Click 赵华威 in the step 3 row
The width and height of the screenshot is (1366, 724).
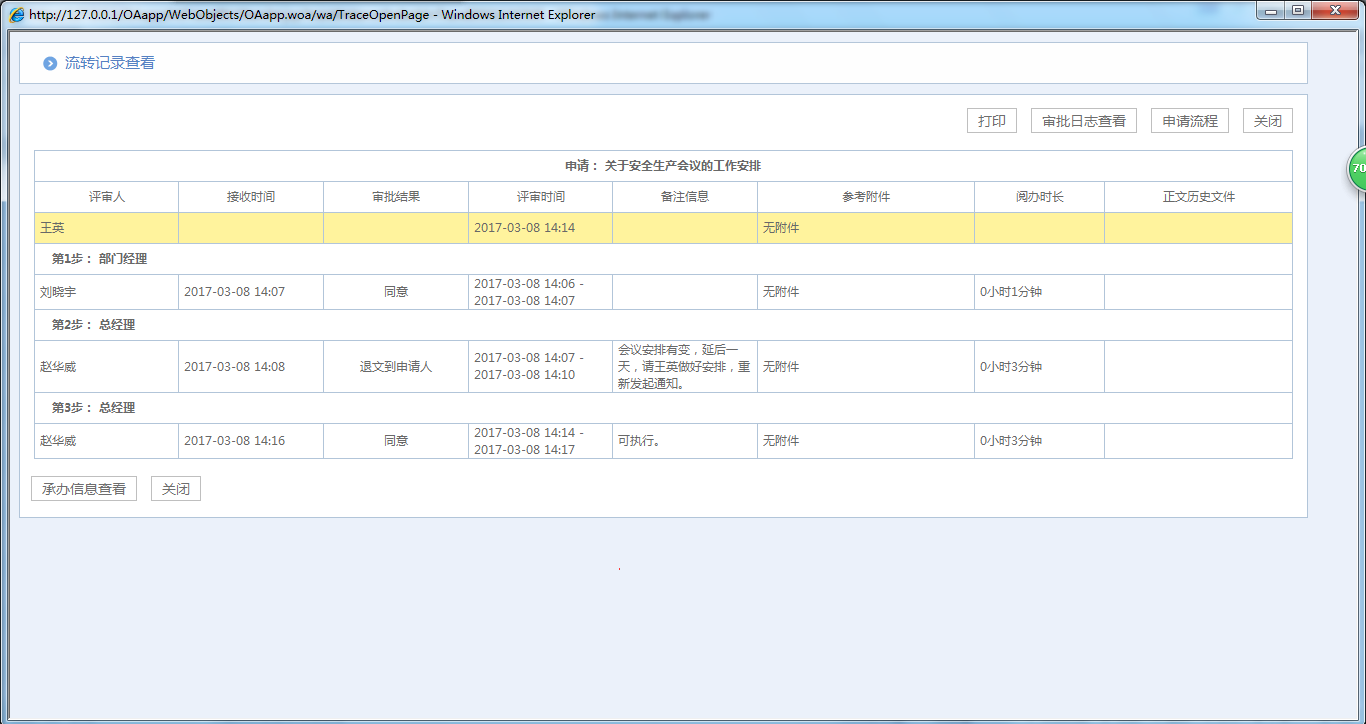58,441
